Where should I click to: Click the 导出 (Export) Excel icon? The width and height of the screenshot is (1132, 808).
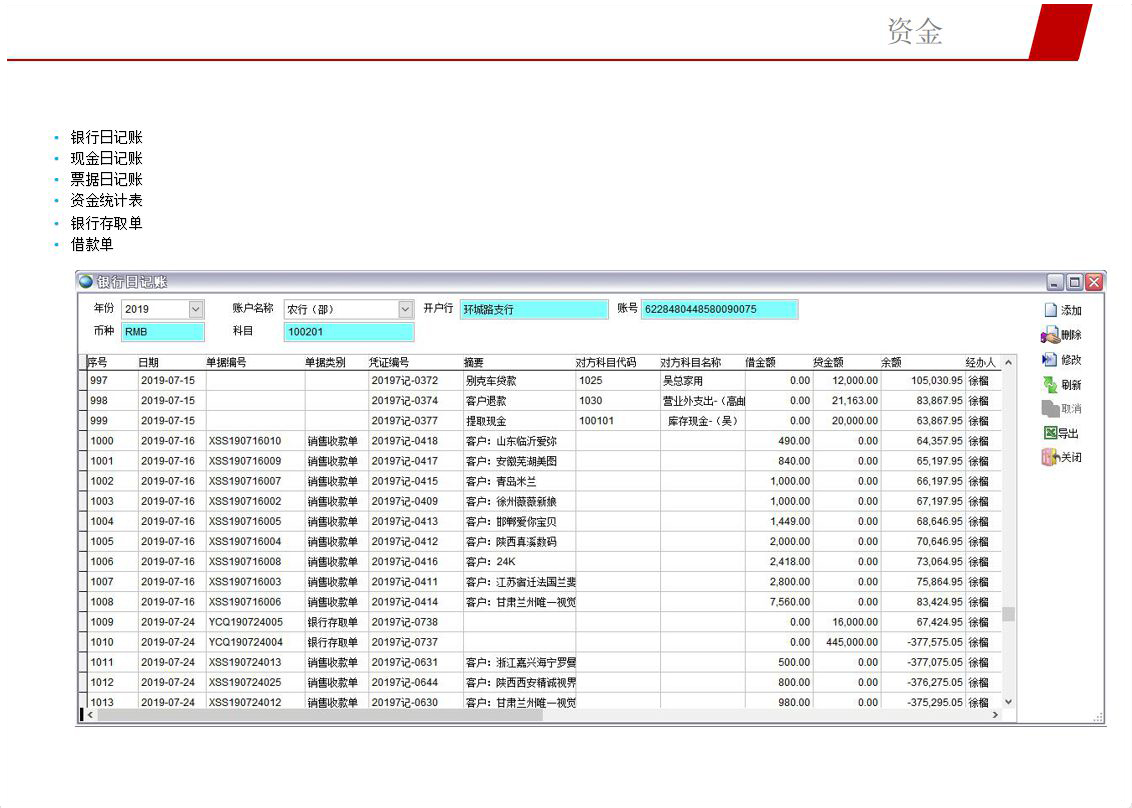[x=1050, y=434]
